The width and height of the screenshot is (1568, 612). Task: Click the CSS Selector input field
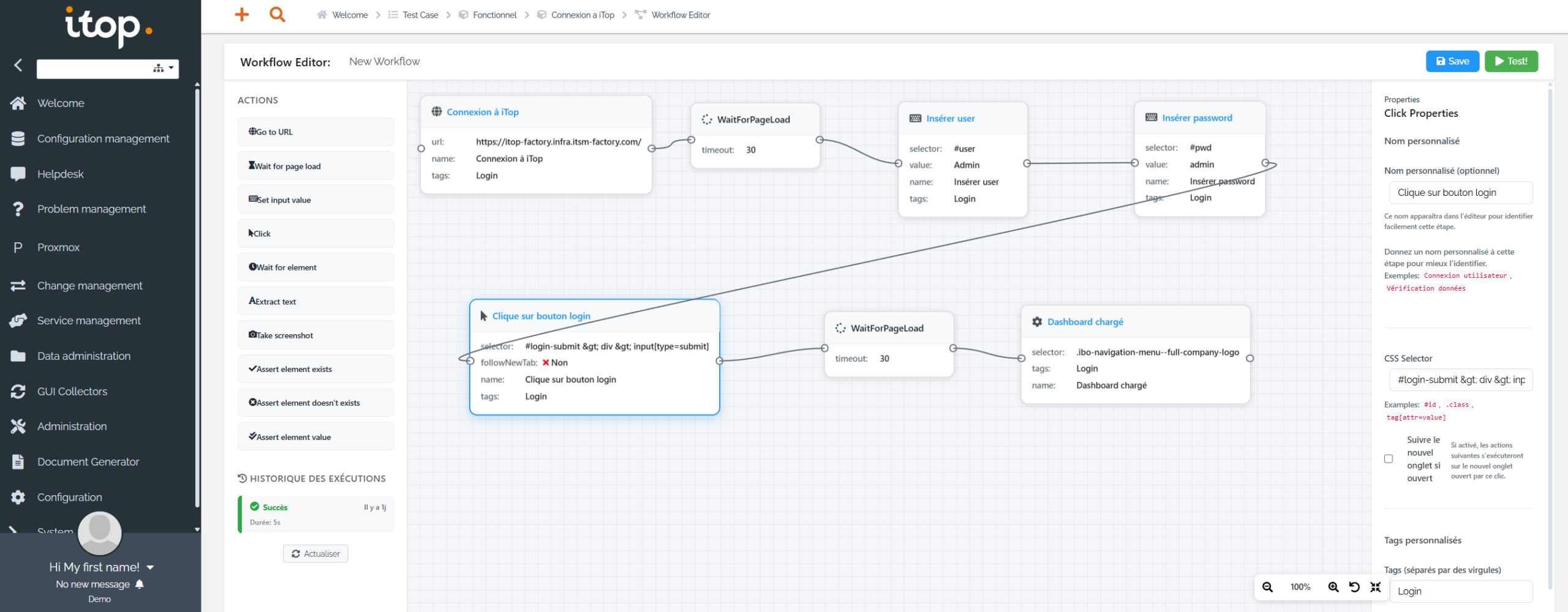pos(1460,380)
